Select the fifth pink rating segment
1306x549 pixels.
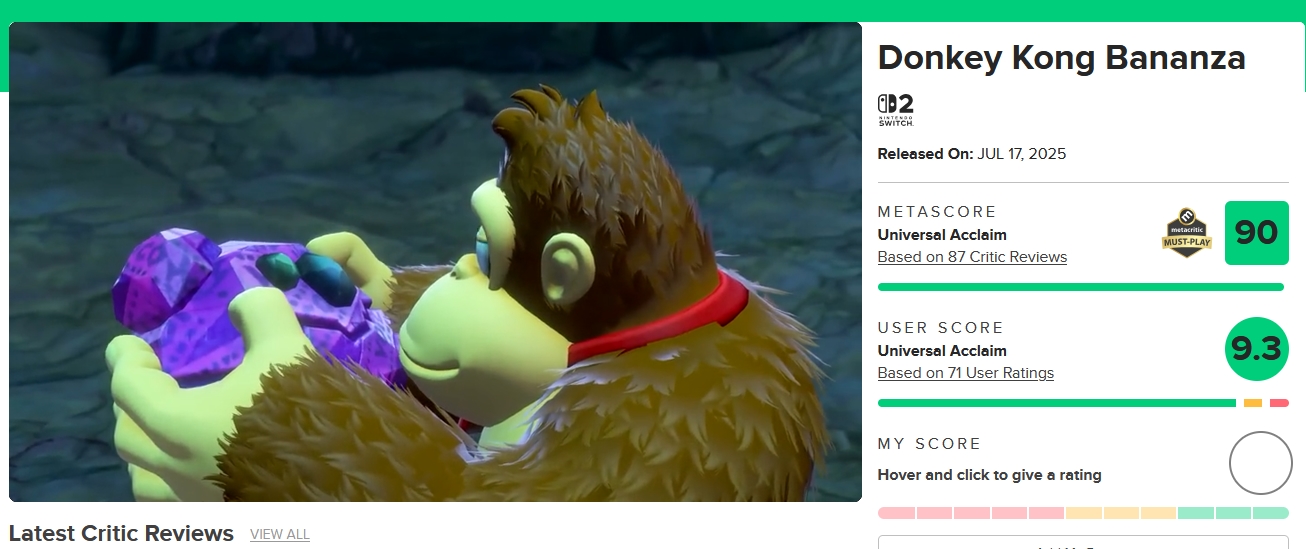[x=1046, y=513]
